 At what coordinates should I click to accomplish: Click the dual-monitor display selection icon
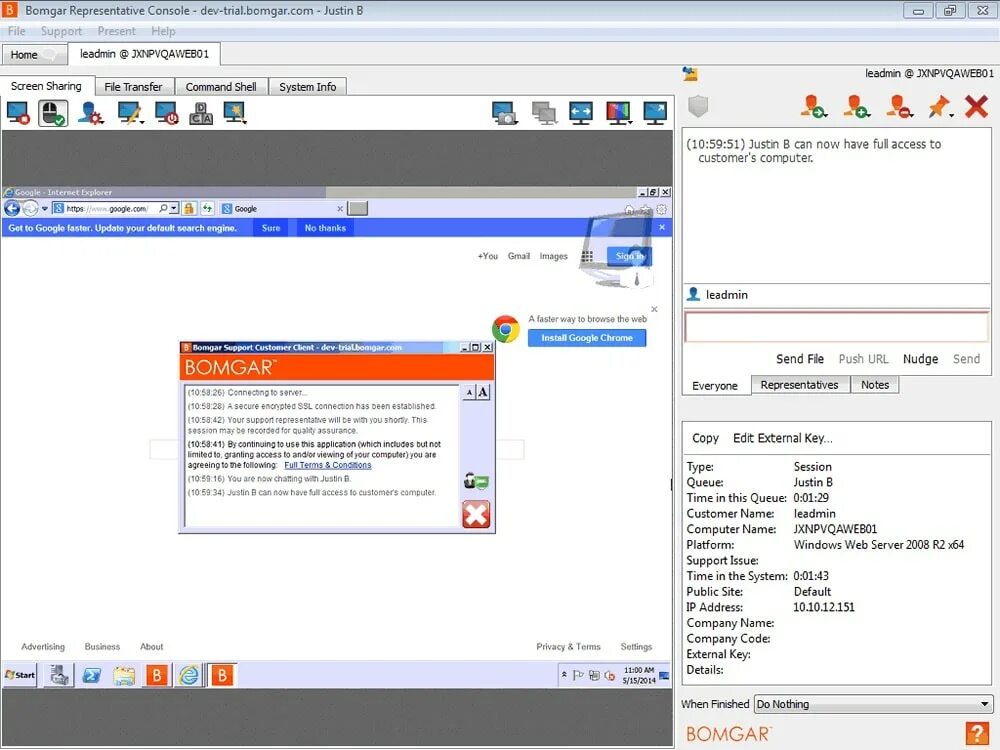[x=544, y=113]
